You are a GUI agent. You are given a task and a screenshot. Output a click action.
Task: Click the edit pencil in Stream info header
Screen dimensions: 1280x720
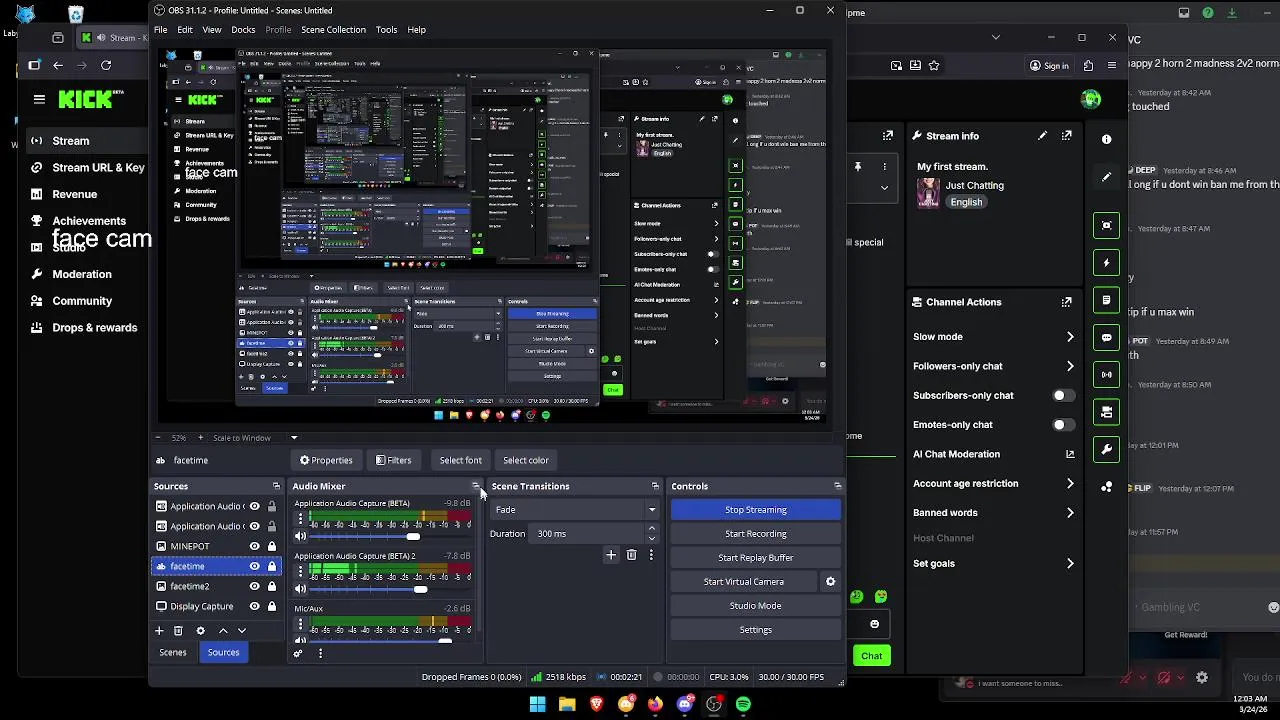[1042, 136]
